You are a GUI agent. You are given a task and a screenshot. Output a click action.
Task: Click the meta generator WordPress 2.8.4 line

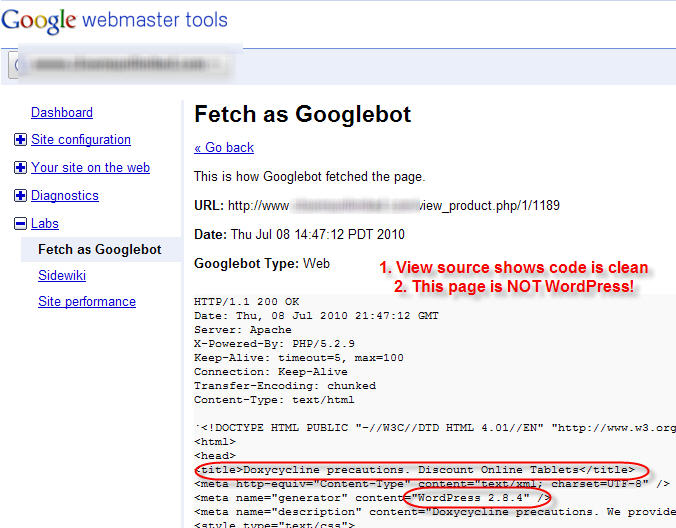click(372, 498)
